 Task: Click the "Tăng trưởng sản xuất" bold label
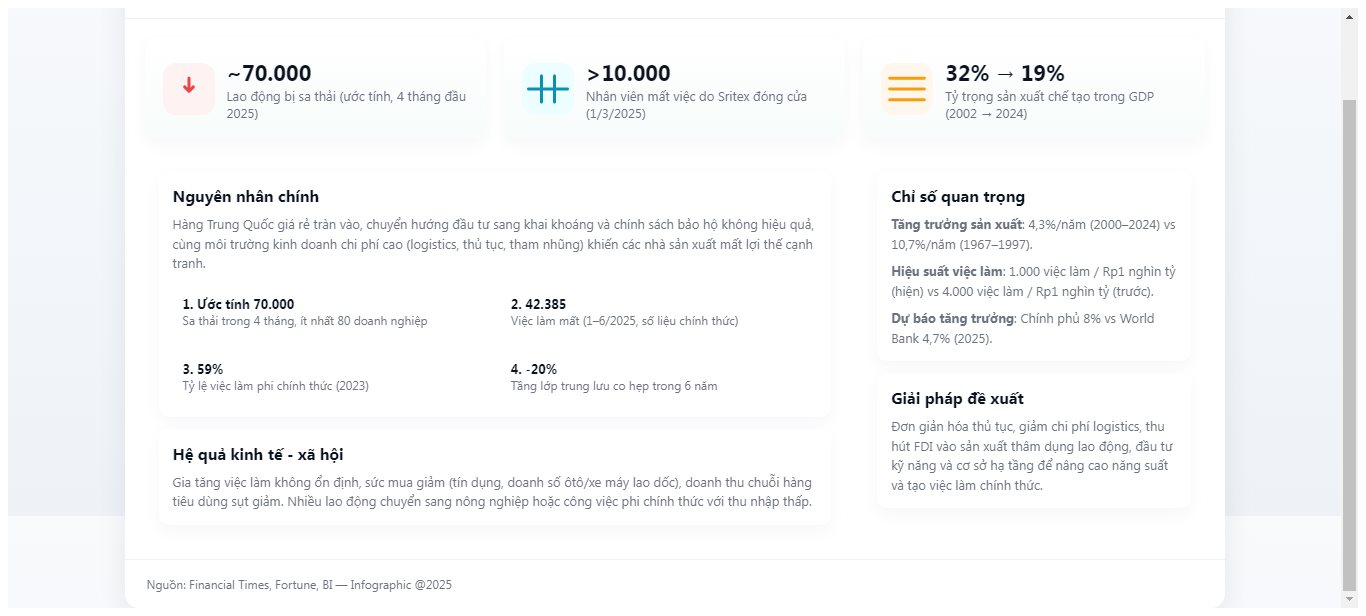pyautogui.click(x=942, y=224)
